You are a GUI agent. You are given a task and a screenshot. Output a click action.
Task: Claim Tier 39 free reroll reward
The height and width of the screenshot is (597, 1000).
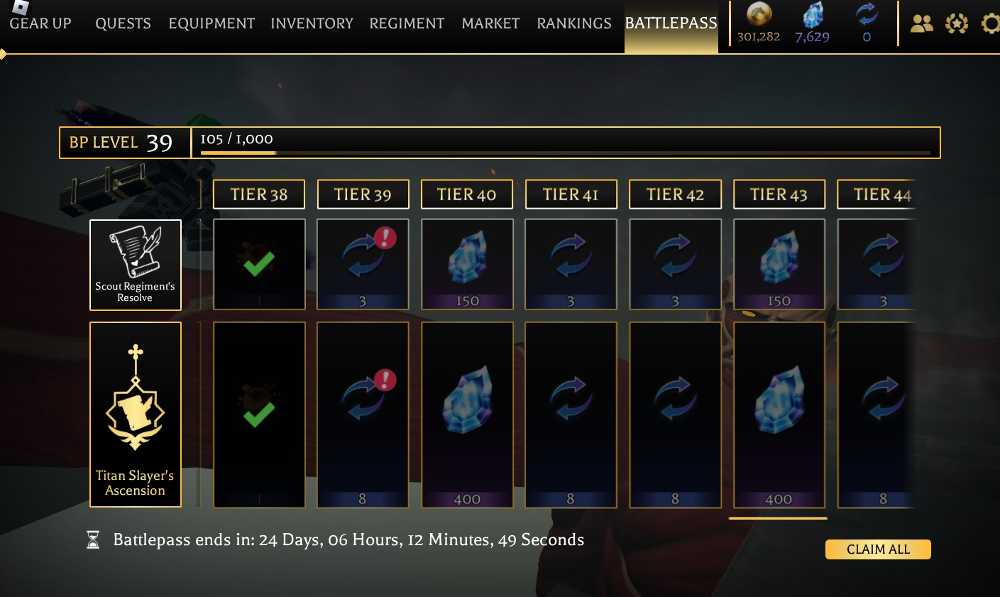(x=363, y=264)
